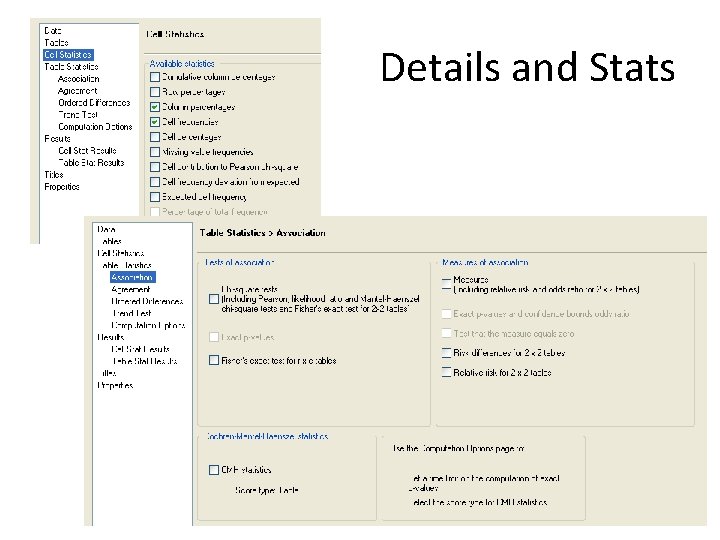Open Trend Test in the lower tree
This screenshot has width=720, height=540.
point(132,313)
